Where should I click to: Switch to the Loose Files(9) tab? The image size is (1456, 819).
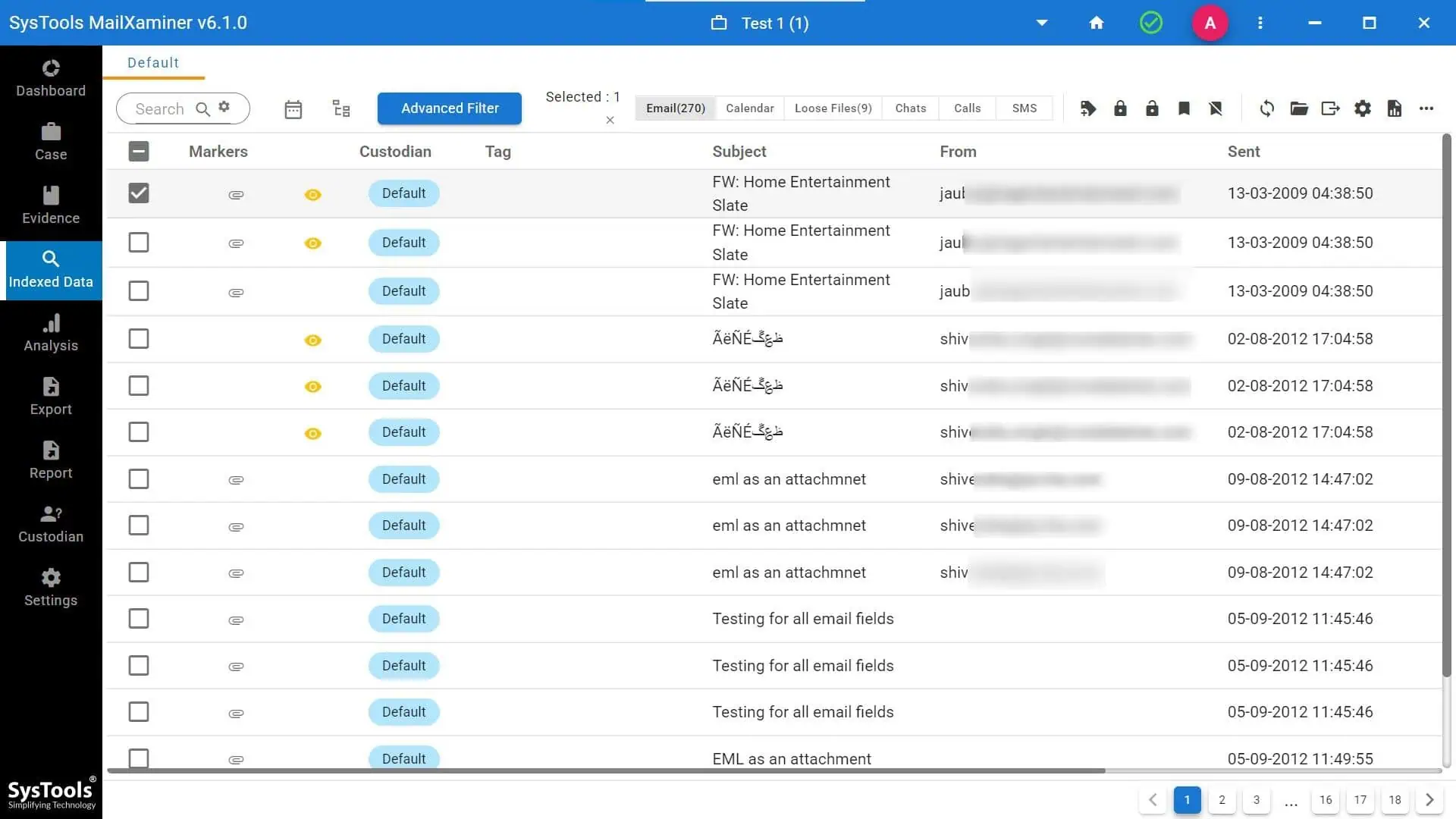[x=833, y=108]
